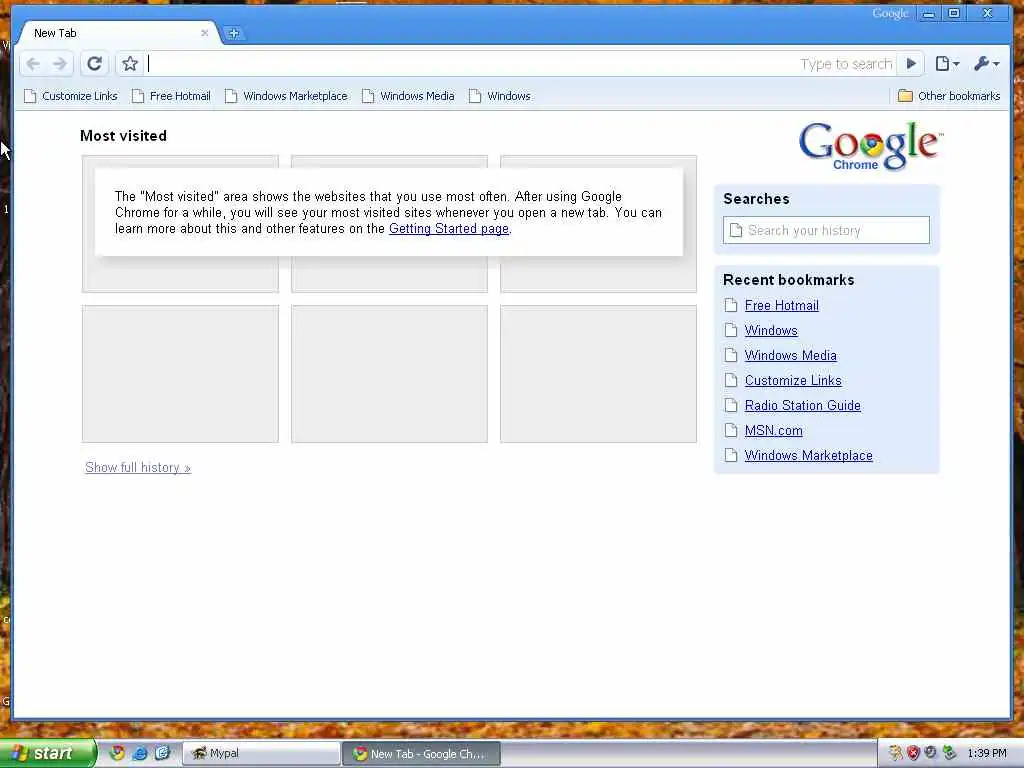
Task: Click the Forward navigation arrow
Action: pos(59,63)
